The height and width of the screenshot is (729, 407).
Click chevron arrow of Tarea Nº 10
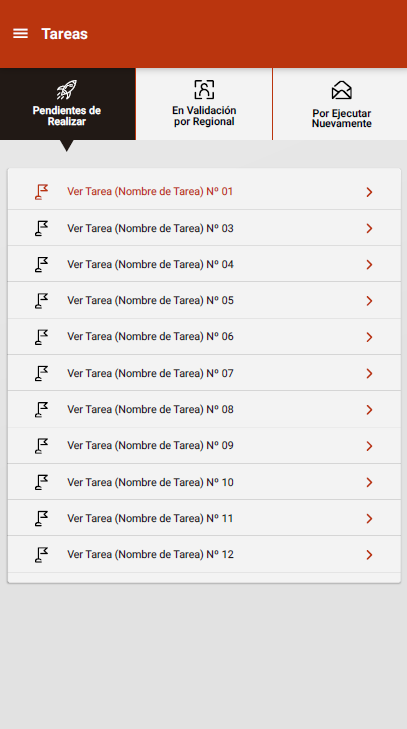tap(369, 483)
